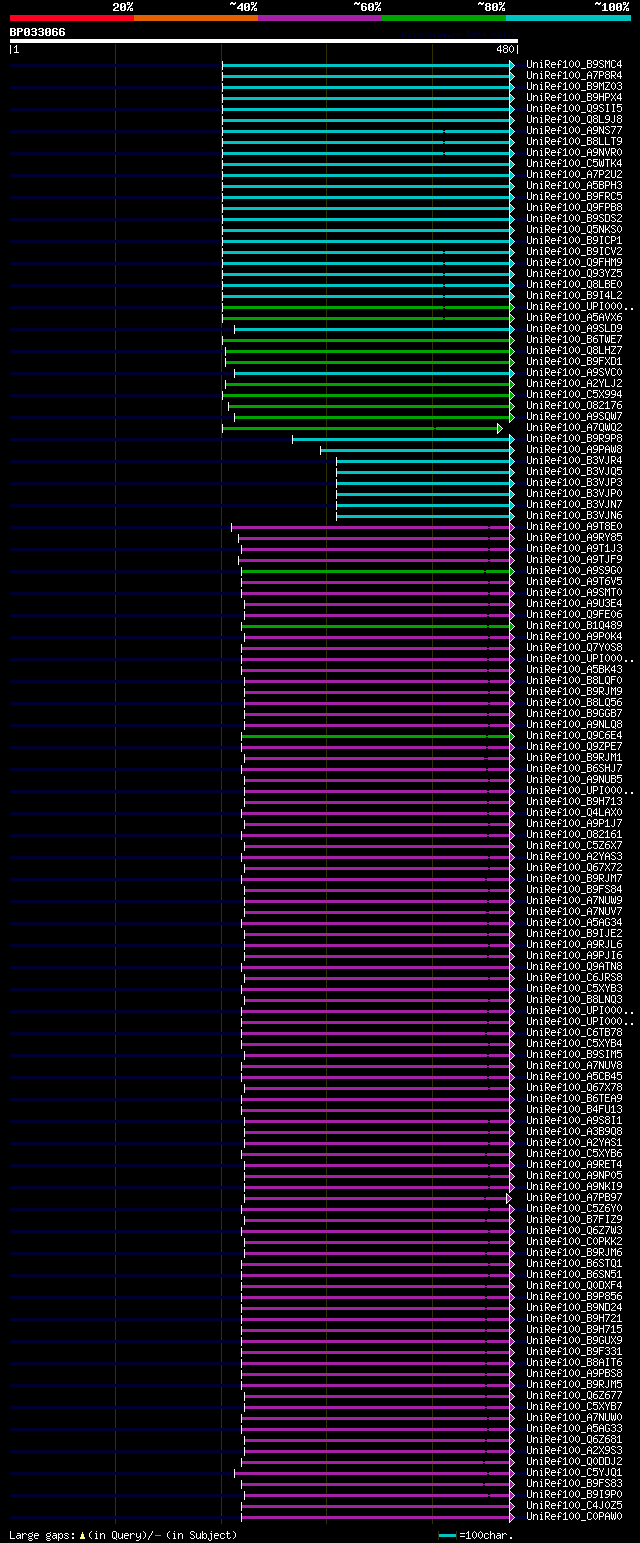Screen dimensions: 640x1543
Task: Click the purple ~60% identity legend segment
Action: click(x=320, y=18)
